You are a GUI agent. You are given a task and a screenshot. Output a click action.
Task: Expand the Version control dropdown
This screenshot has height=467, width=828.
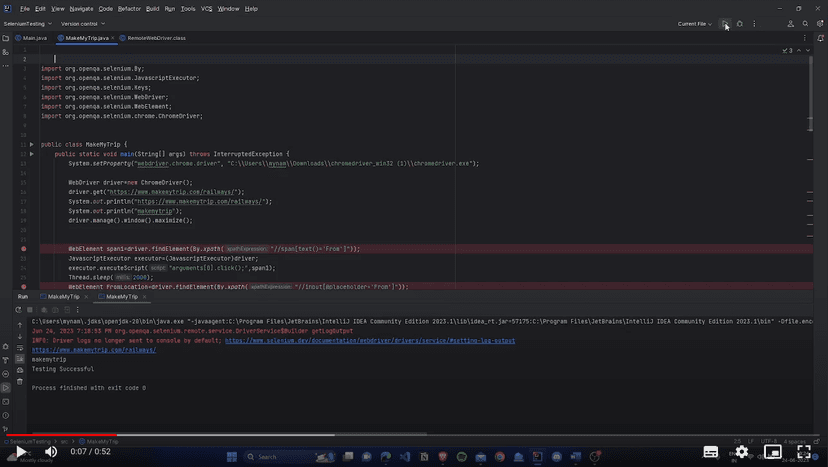pos(83,24)
